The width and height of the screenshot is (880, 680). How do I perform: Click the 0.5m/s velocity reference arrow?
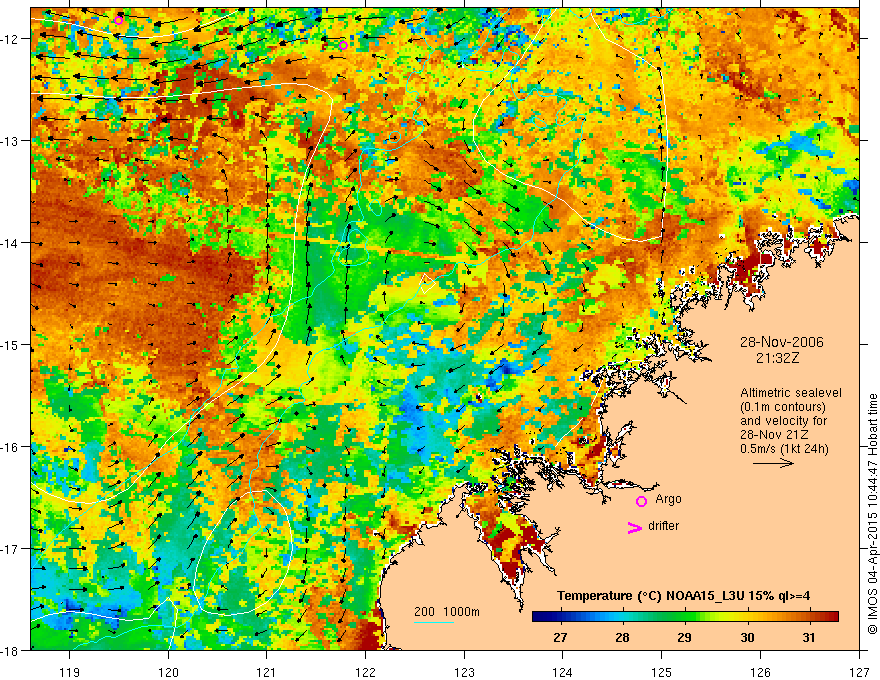[x=773, y=463]
